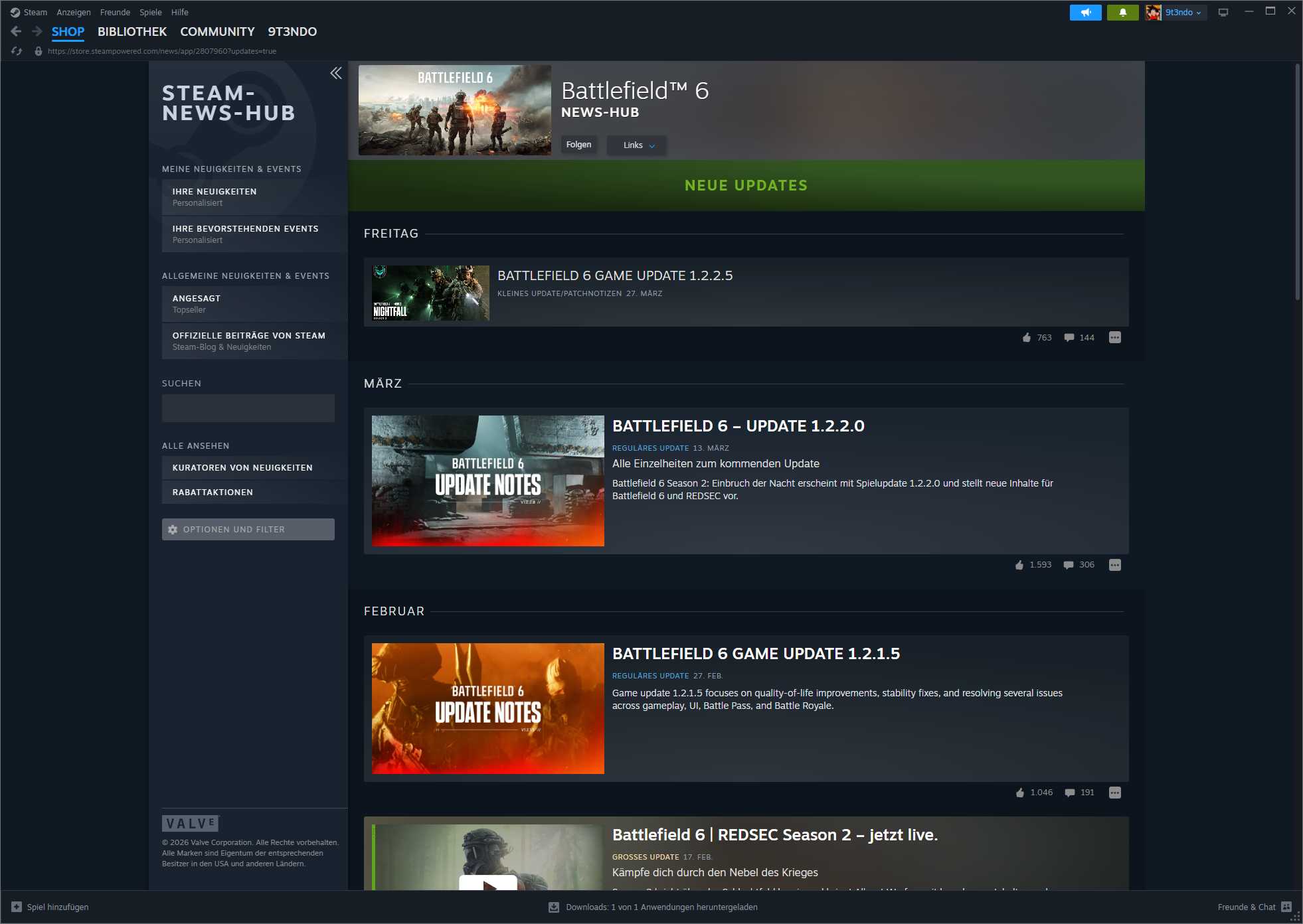Play the REDSEC Season 2 video thumbnail
This screenshot has width=1303, height=924.
tap(488, 884)
